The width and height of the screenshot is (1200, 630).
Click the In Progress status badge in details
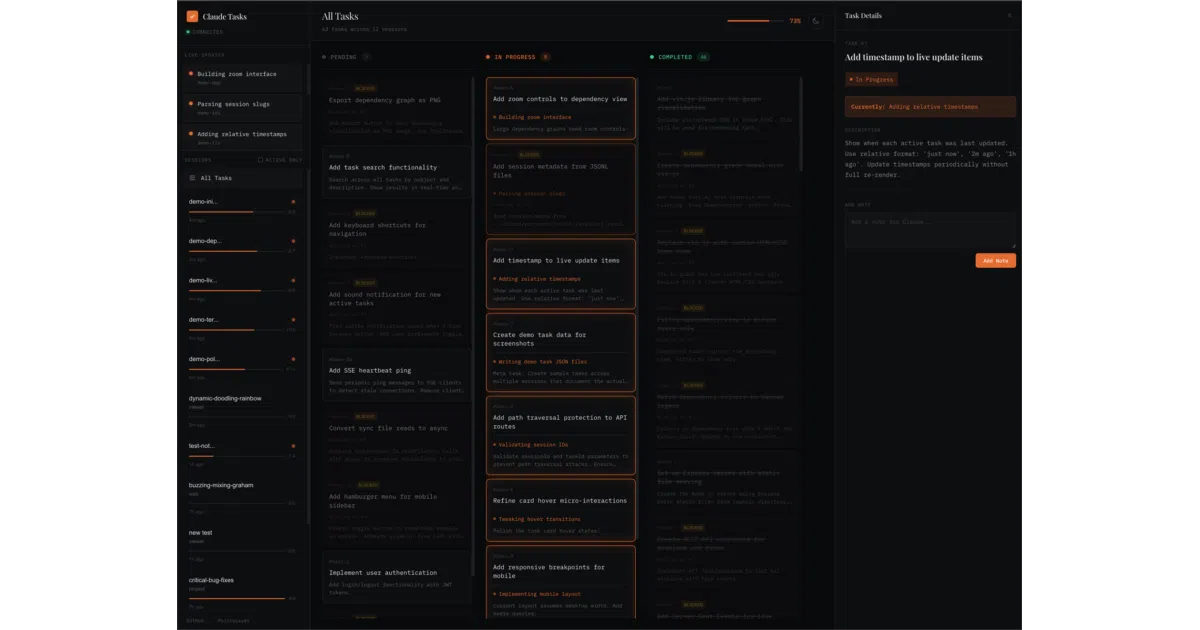[x=871, y=79]
